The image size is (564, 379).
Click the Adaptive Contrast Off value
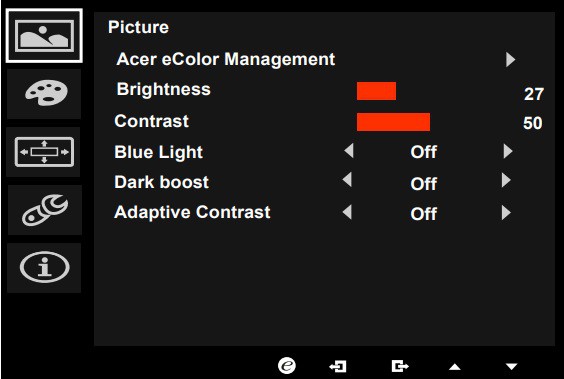[x=423, y=214]
